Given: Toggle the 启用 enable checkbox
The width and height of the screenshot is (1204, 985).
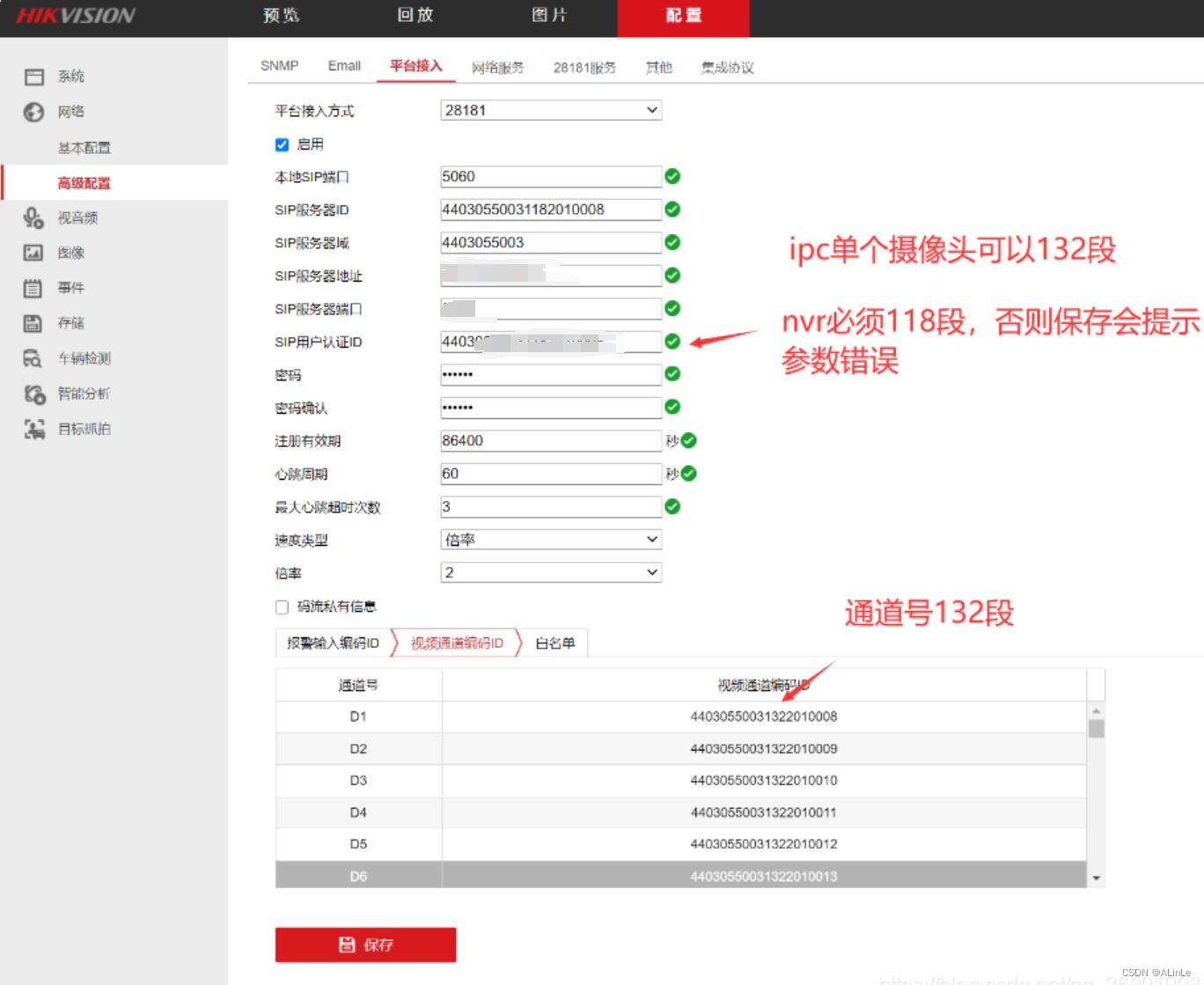Looking at the screenshot, I should [282, 144].
